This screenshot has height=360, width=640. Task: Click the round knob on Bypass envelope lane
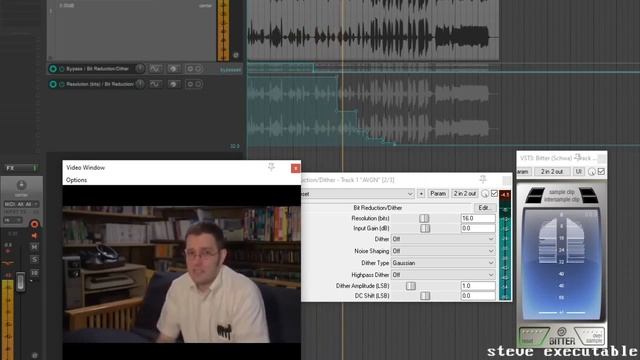click(140, 69)
